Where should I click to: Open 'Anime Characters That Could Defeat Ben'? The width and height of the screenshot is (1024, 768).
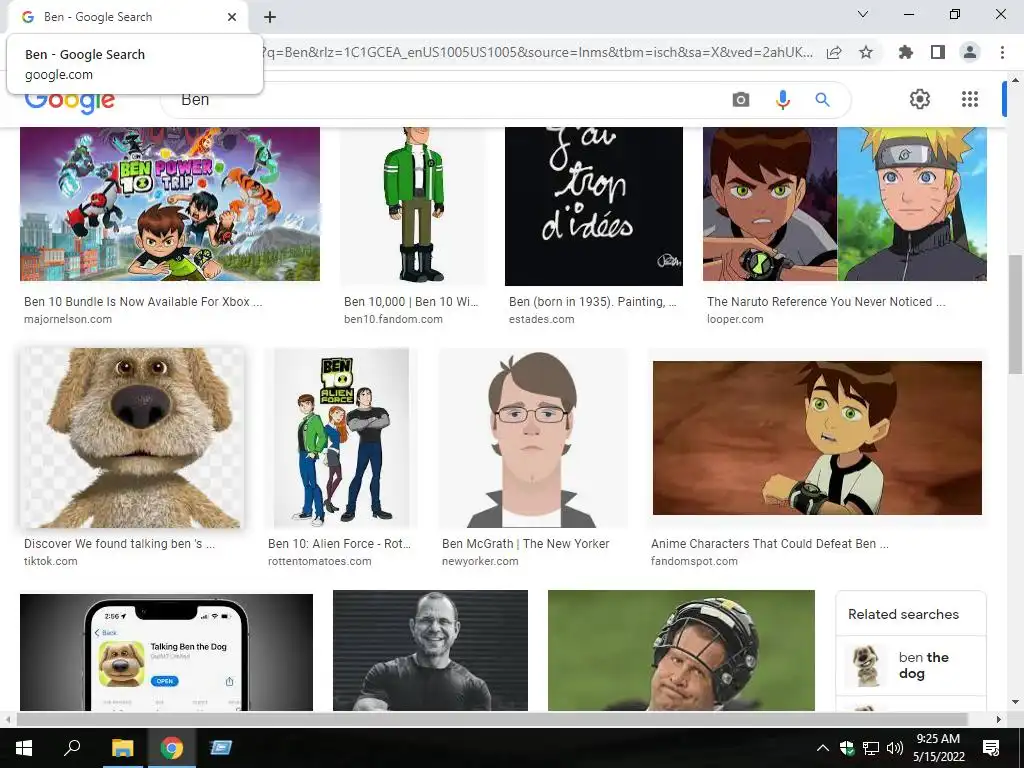pos(769,543)
